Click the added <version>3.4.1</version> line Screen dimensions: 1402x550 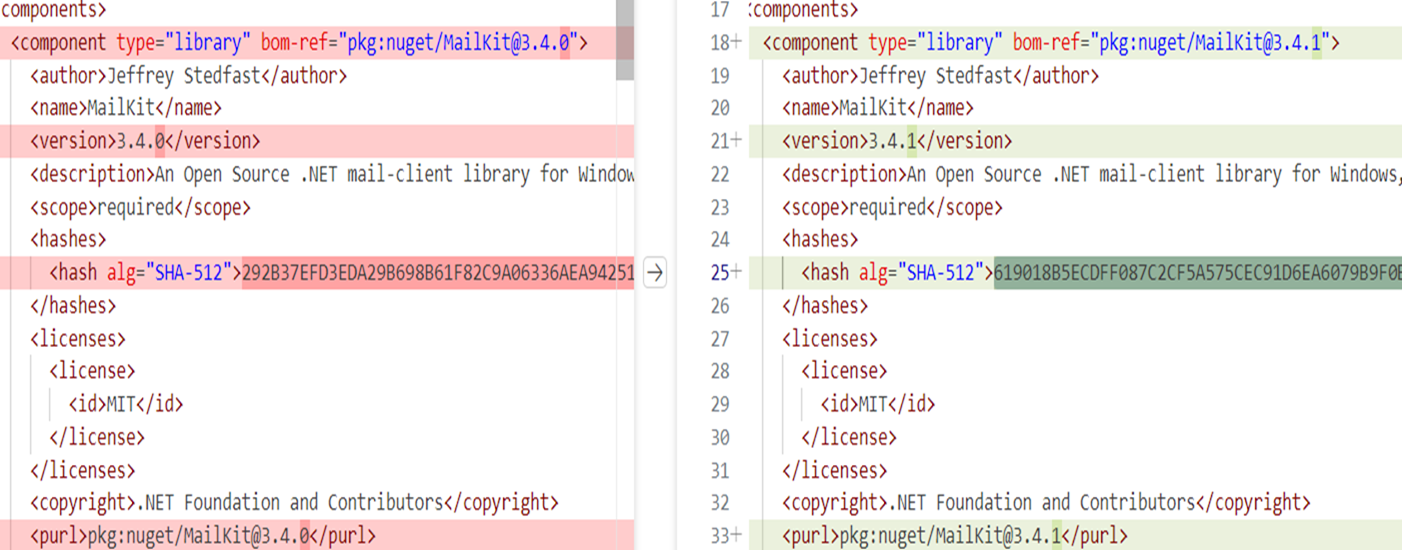(1075, 141)
